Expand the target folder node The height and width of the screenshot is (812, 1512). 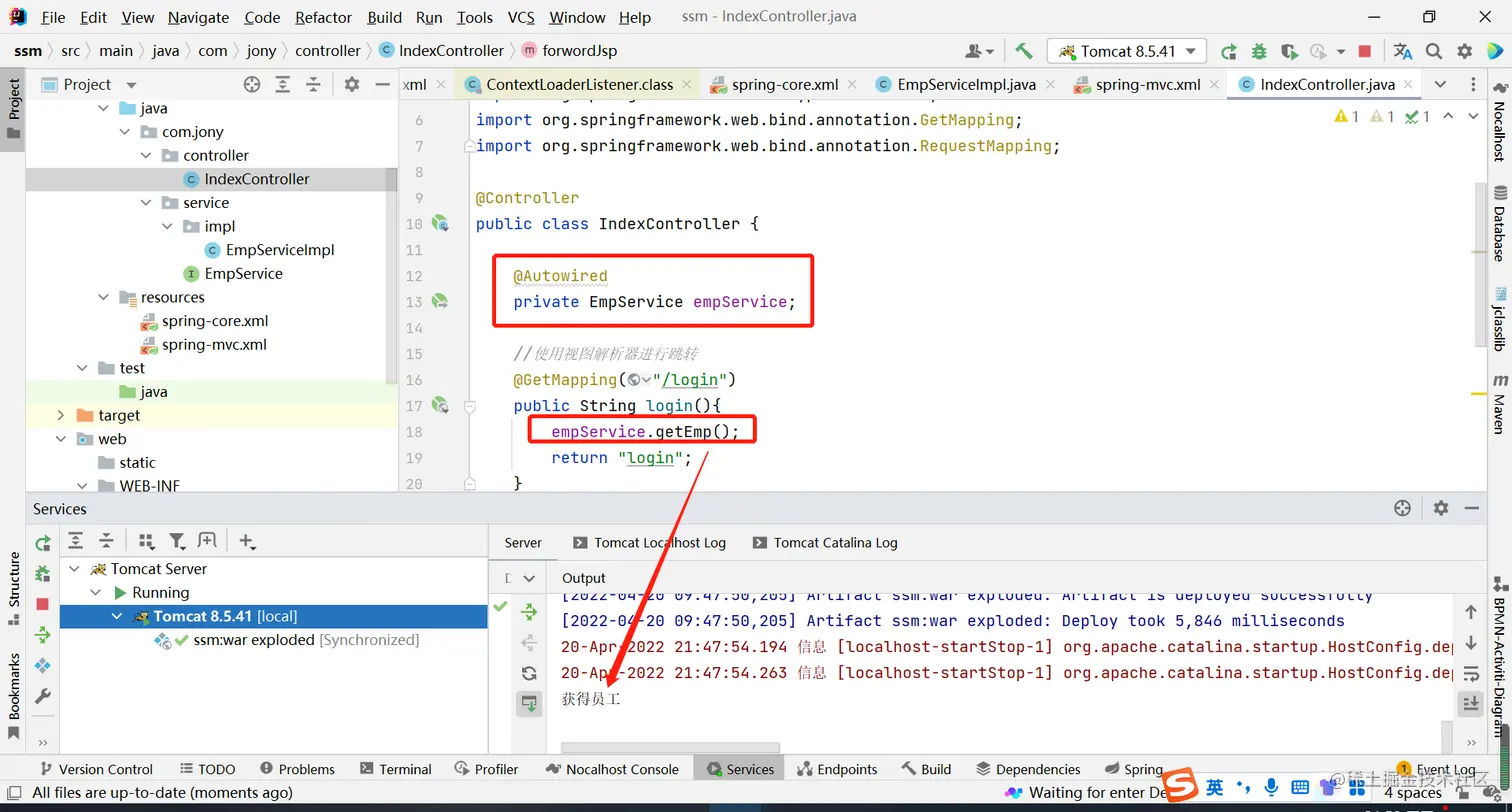click(61, 415)
